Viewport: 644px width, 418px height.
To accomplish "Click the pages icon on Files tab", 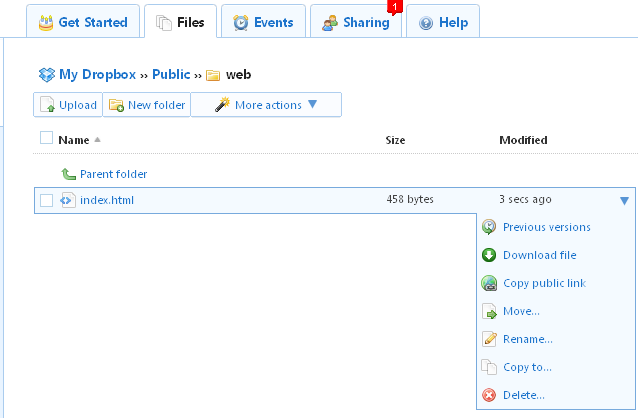I will click(164, 23).
